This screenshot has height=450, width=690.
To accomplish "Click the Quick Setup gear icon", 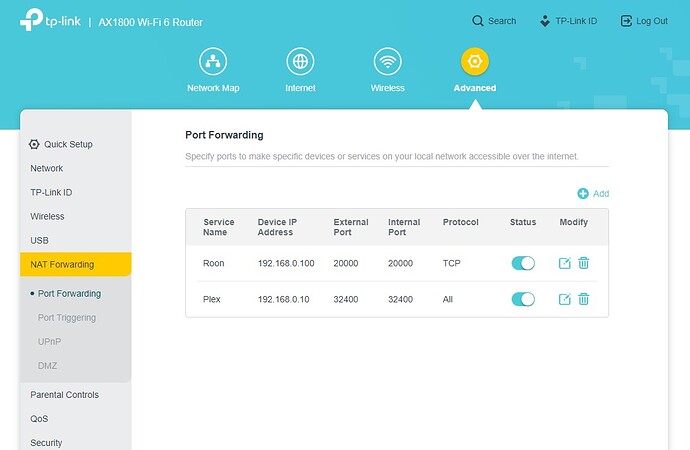I will coord(34,144).
